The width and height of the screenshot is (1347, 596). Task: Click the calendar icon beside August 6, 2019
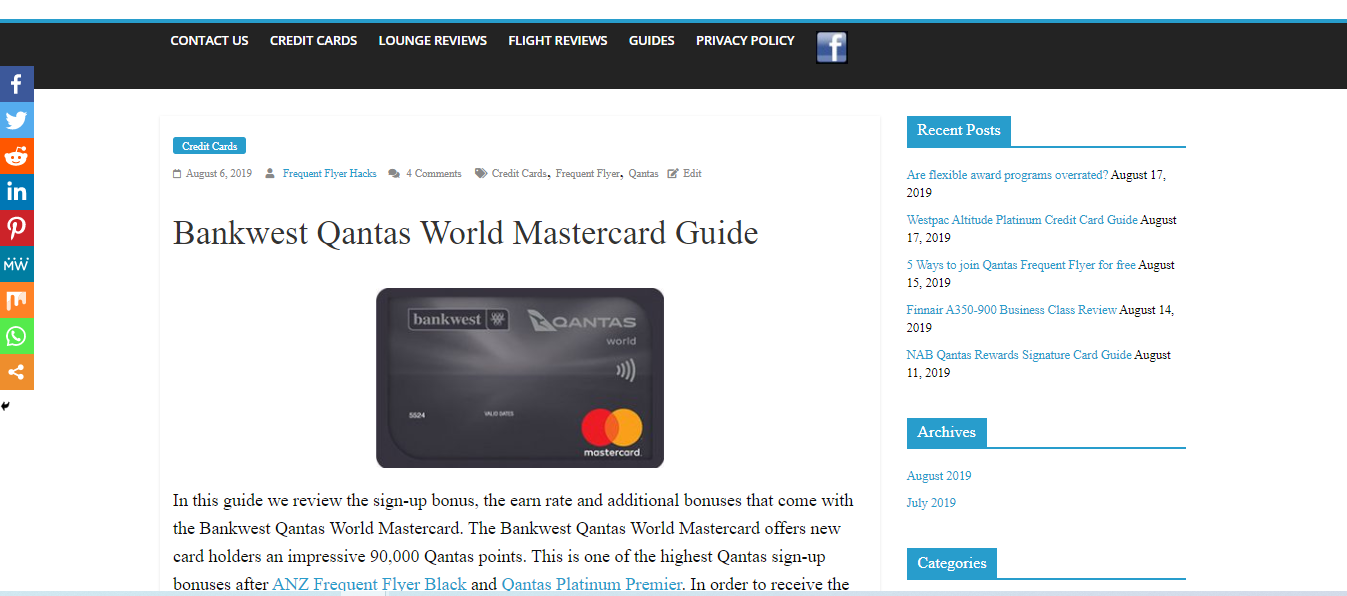(x=177, y=174)
